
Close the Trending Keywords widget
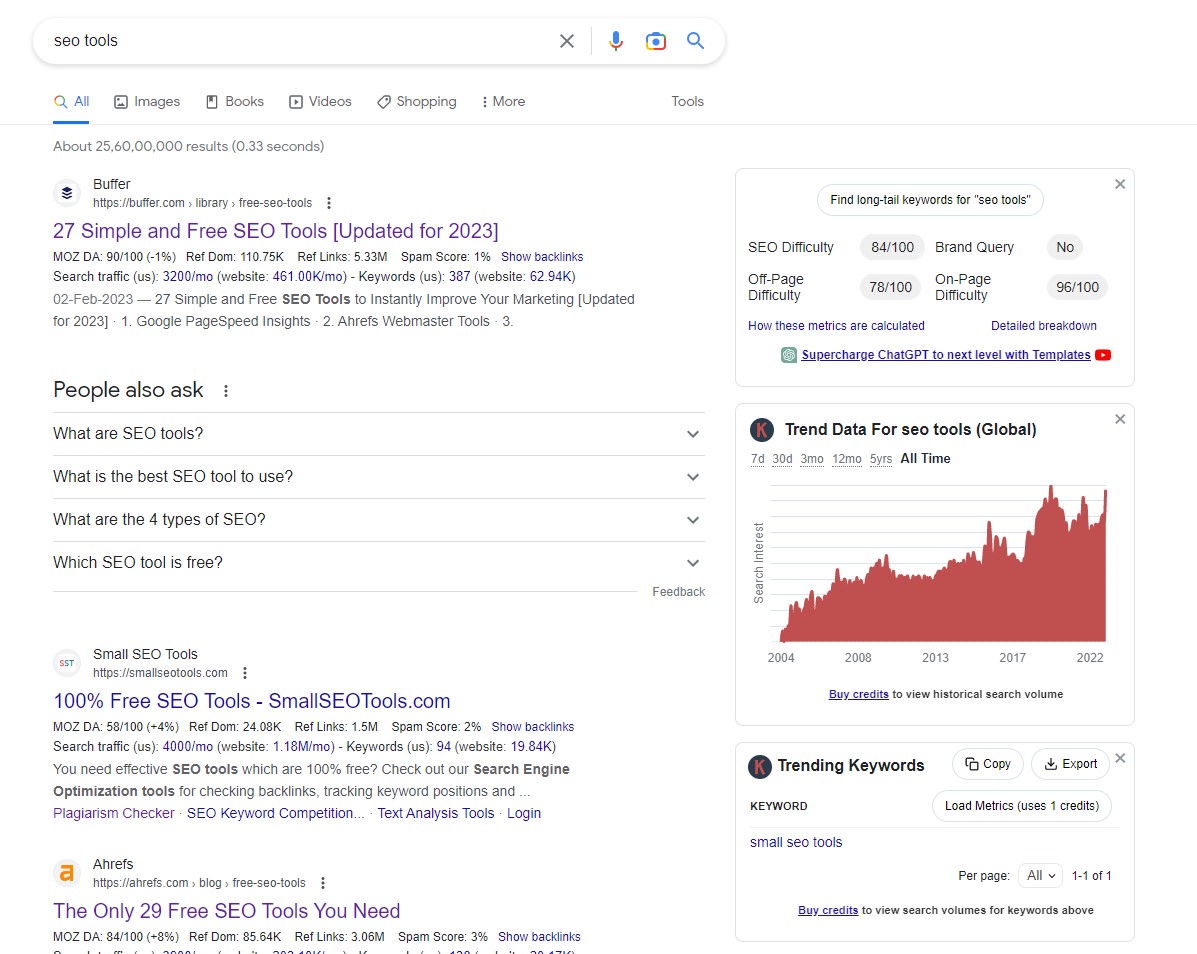click(1120, 758)
